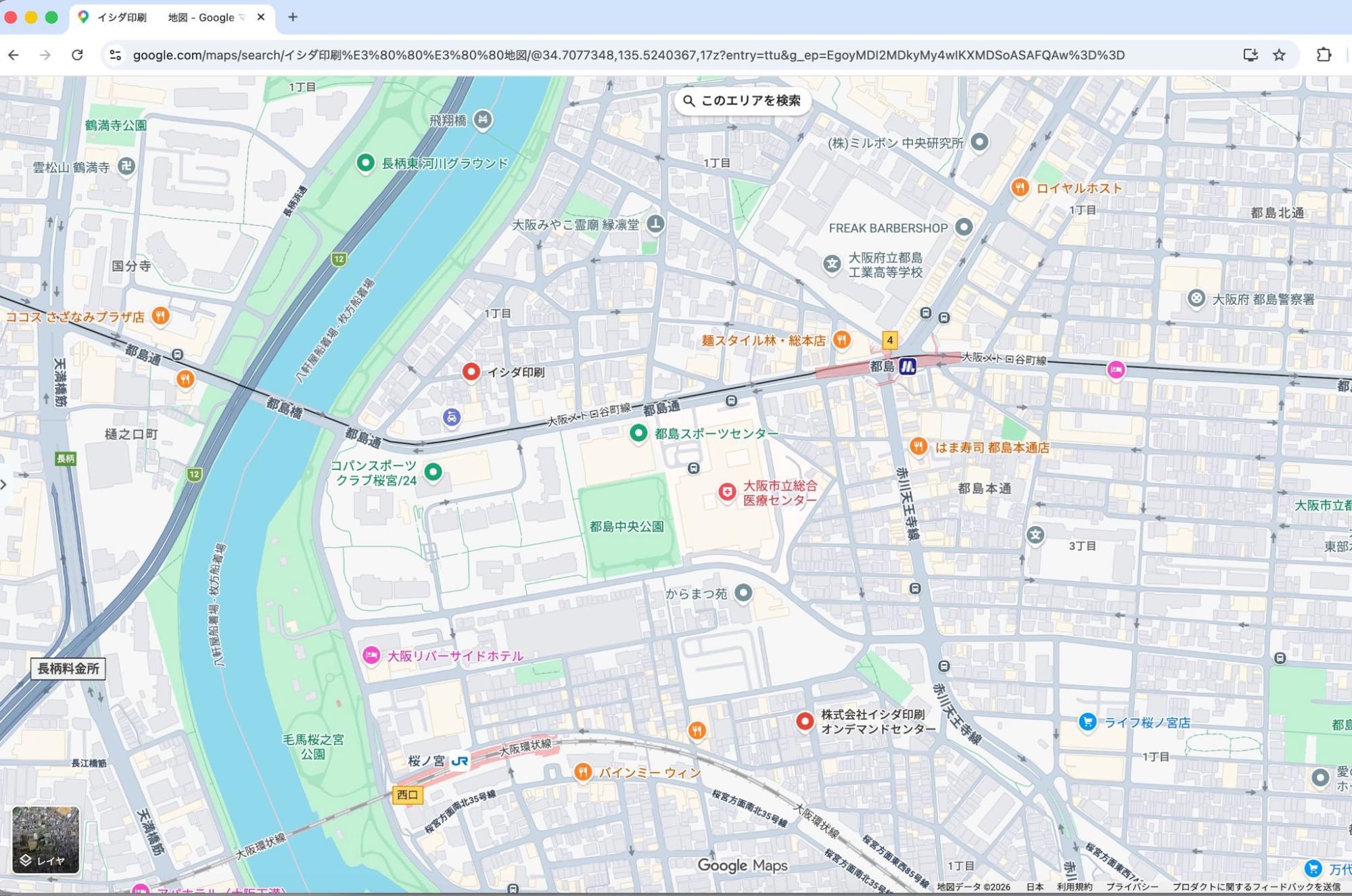Open the 利用規約 link
The height and width of the screenshot is (896, 1352).
tap(1075, 887)
